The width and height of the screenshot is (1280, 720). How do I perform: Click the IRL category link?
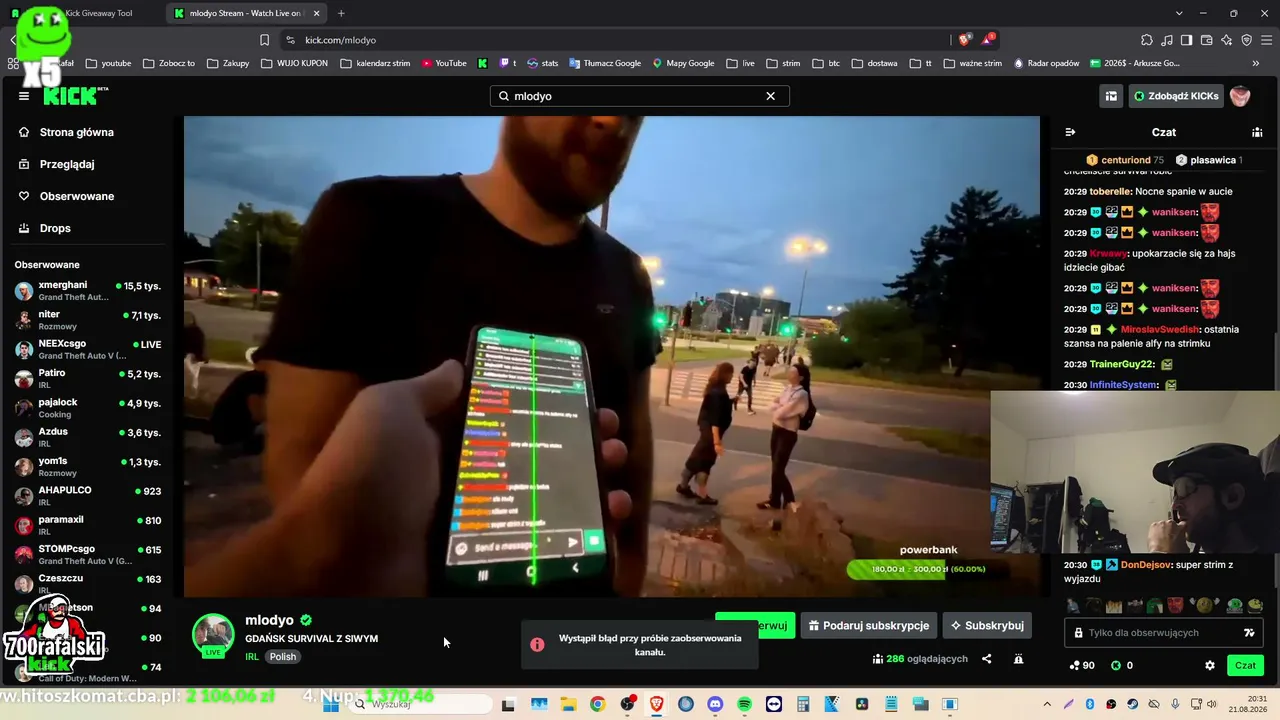point(252,657)
